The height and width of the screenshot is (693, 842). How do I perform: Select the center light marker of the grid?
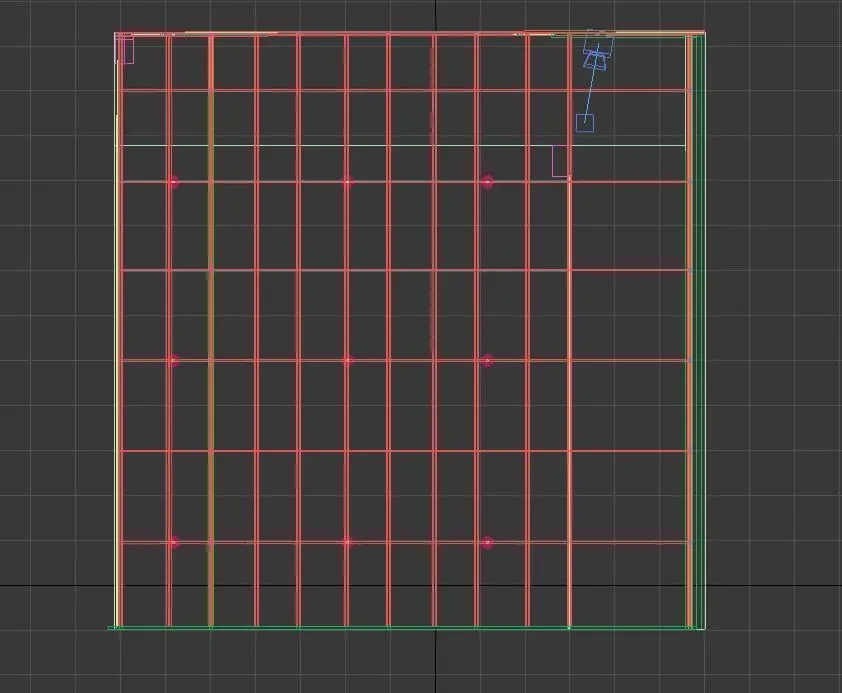[x=347, y=361]
